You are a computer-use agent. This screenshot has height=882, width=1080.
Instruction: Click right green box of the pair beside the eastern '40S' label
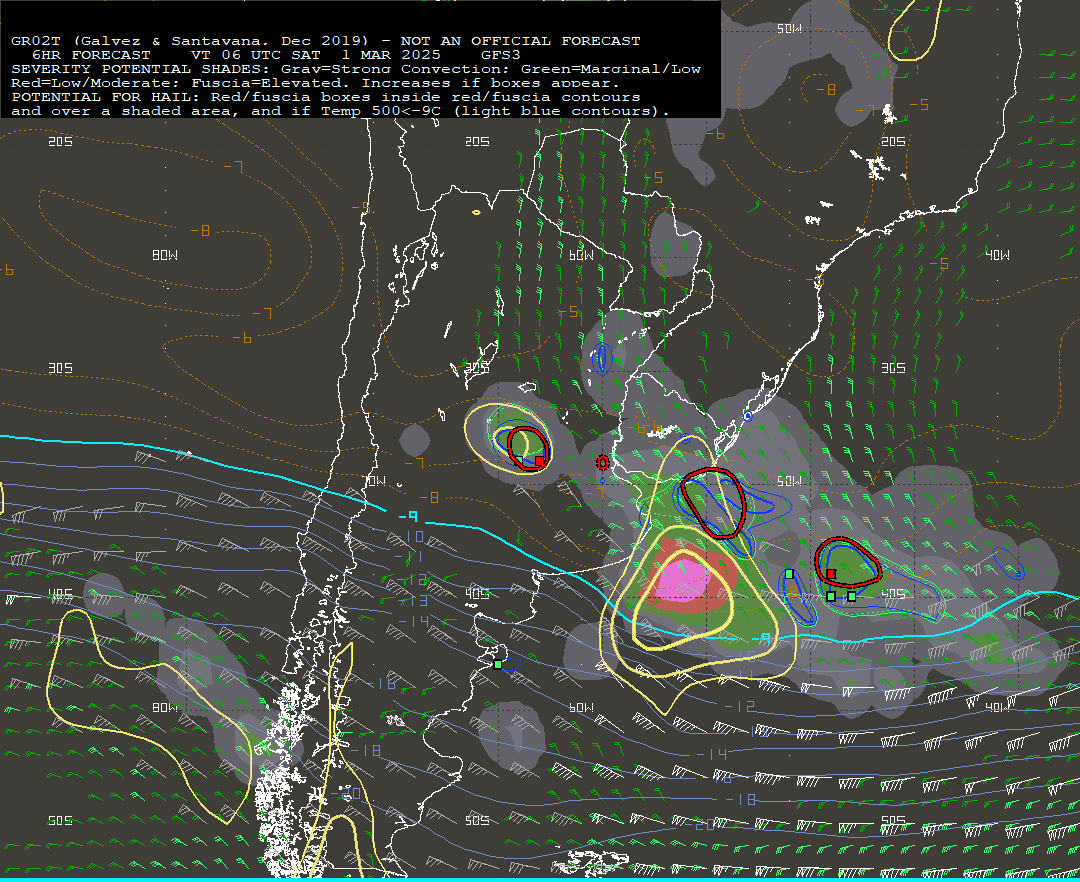pos(852,596)
